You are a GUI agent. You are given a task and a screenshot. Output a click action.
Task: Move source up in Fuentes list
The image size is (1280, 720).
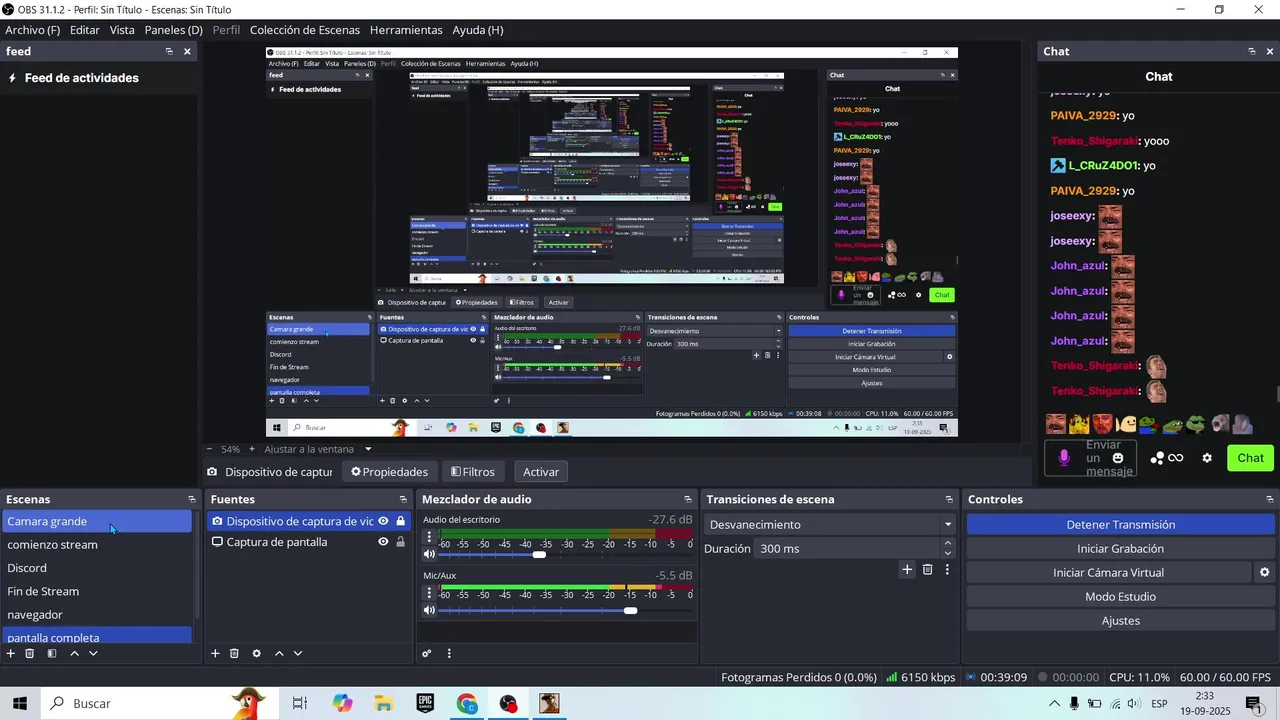[x=279, y=653]
